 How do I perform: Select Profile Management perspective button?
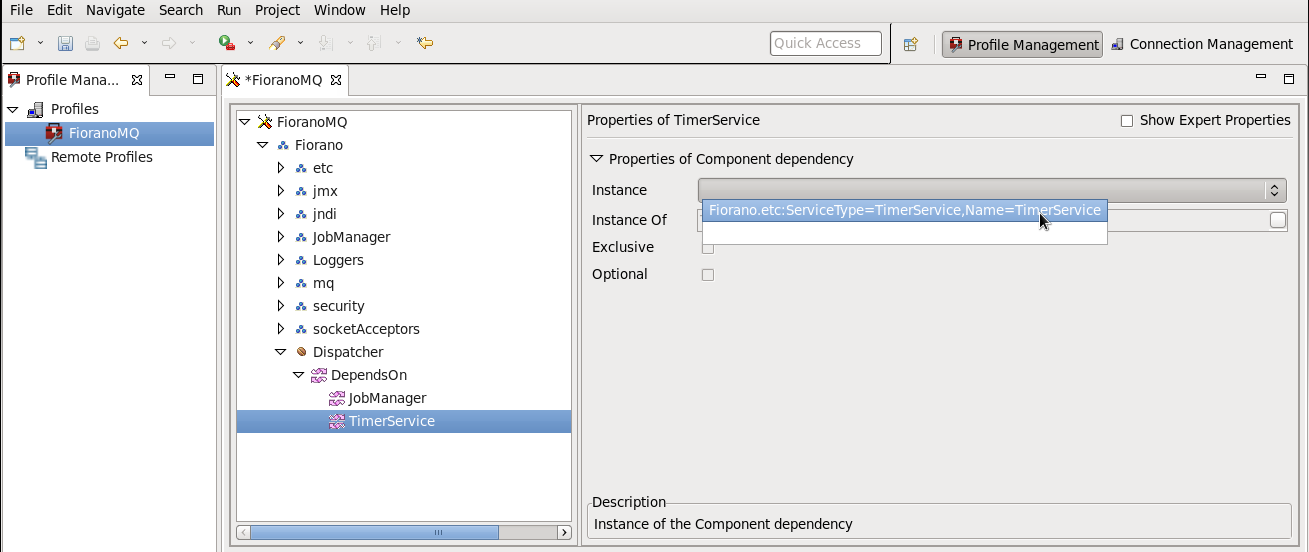[1023, 45]
